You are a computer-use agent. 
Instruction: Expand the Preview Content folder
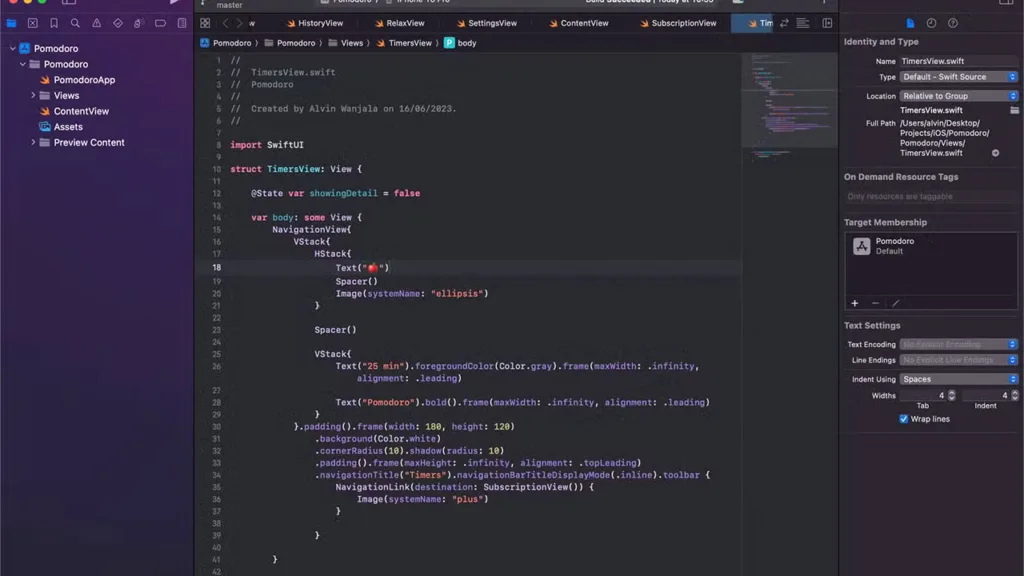[x=33, y=142]
